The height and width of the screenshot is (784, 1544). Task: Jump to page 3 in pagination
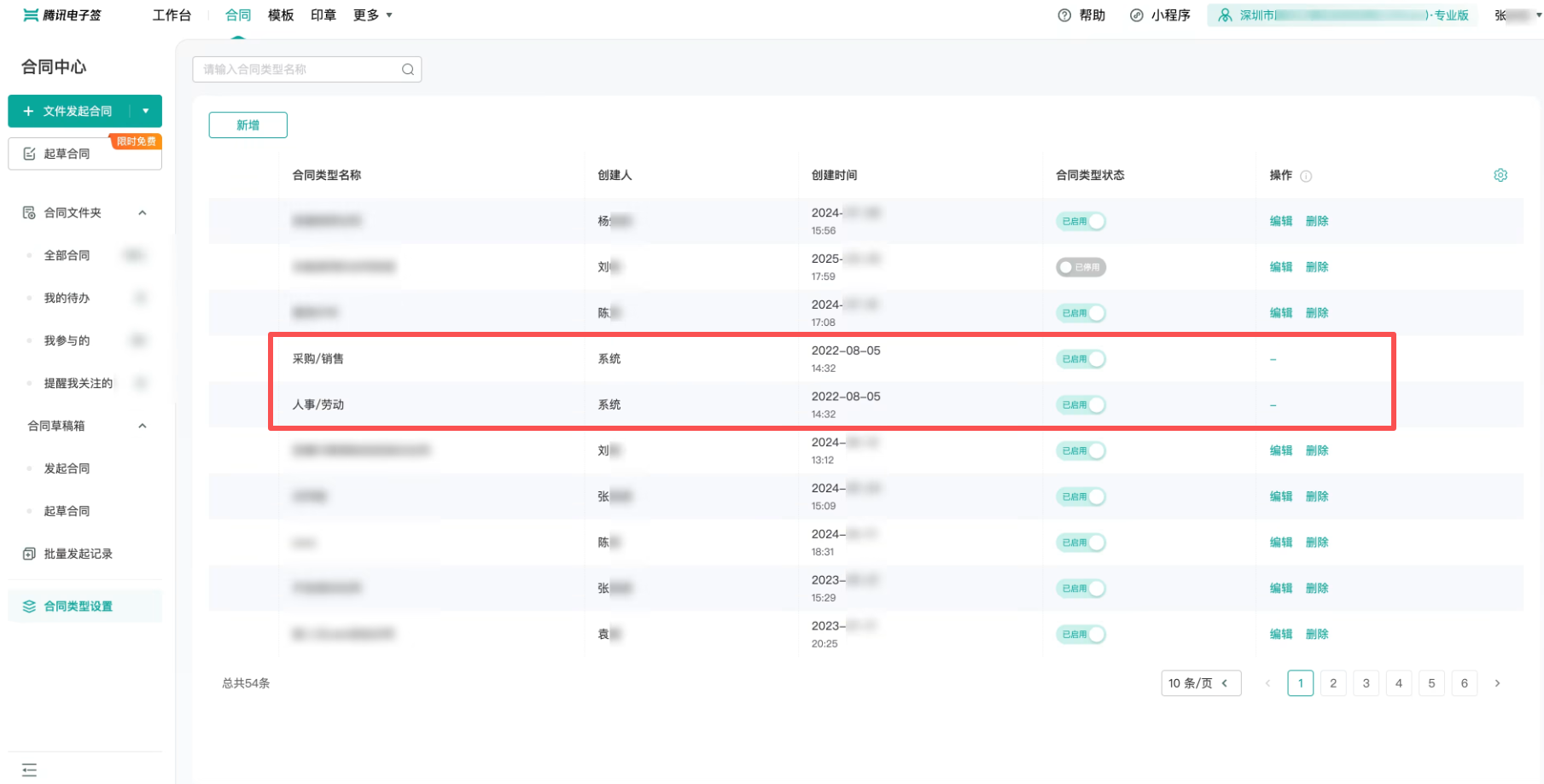pyautogui.click(x=1366, y=683)
